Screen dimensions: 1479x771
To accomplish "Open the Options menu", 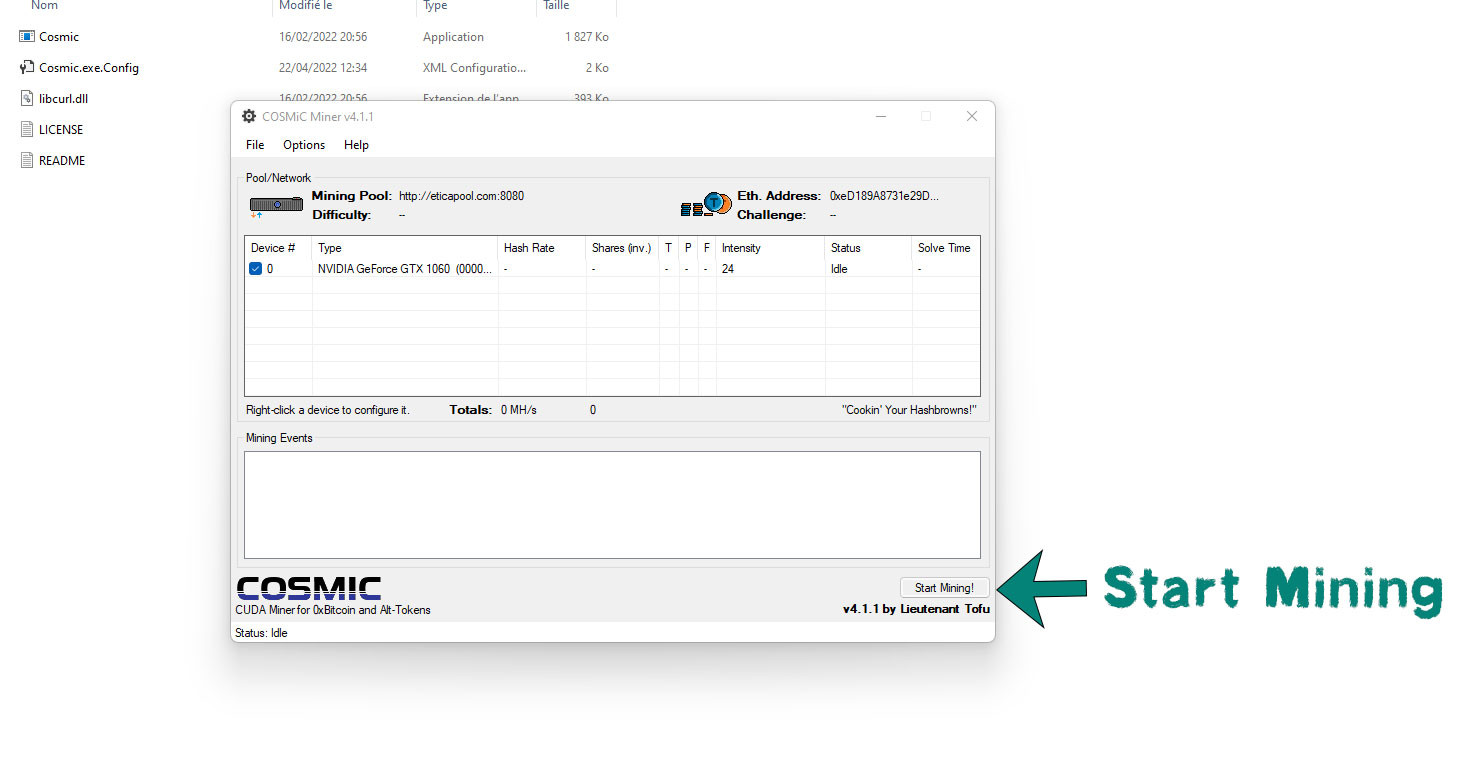I will pyautogui.click(x=304, y=145).
